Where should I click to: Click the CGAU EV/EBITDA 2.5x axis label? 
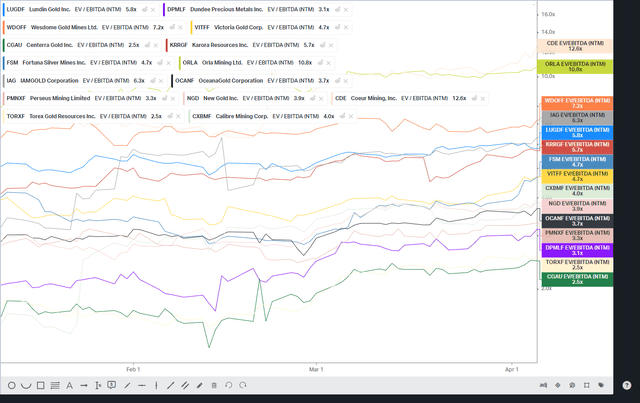coord(577,280)
